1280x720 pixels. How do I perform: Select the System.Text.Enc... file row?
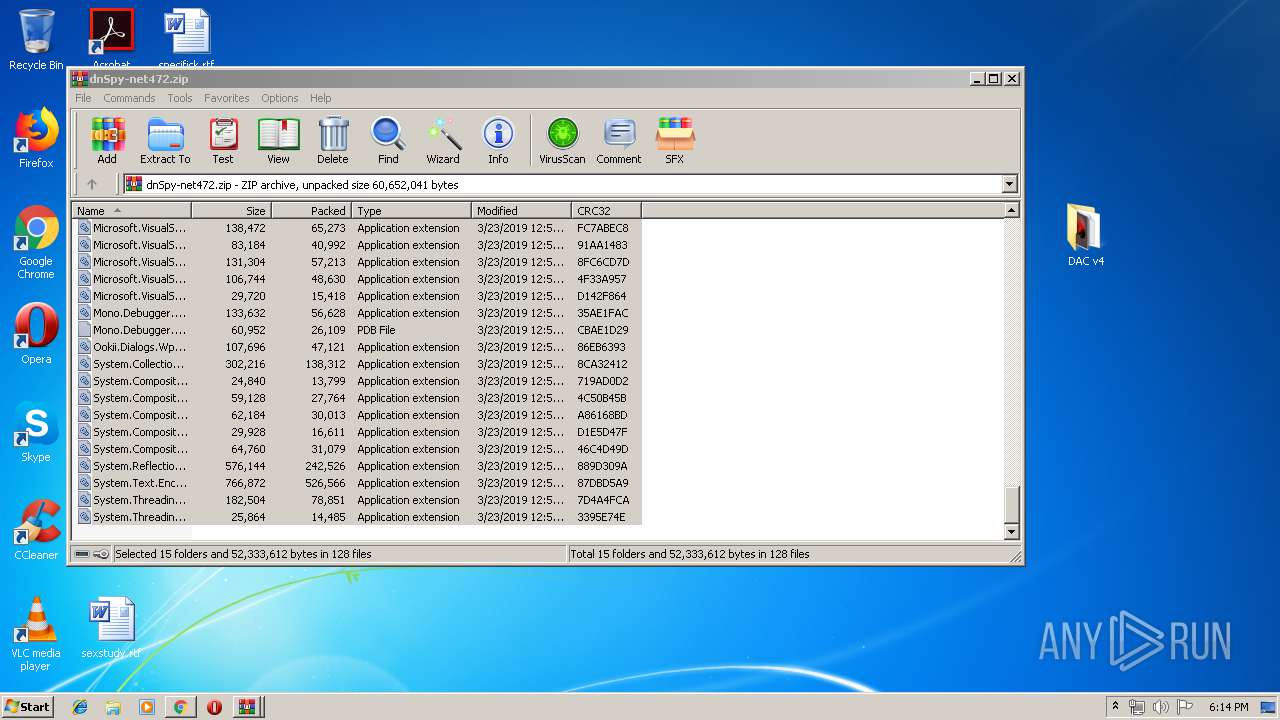point(357,483)
